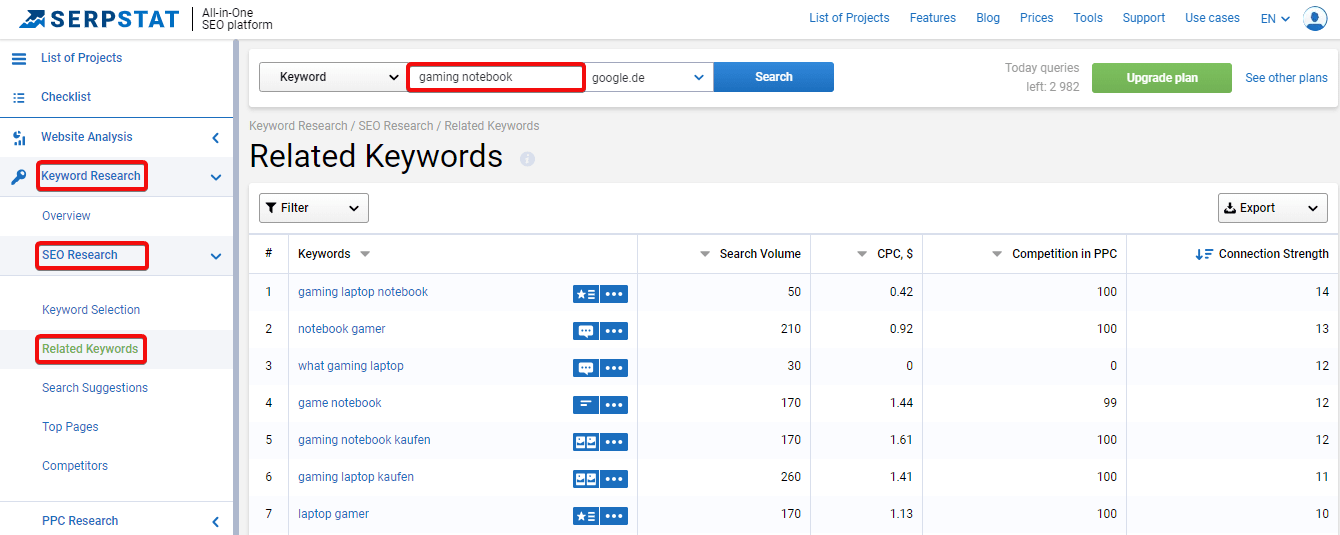1340x535 pixels.
Task: Select Keyword Selection in sidebar
Action: 91,310
